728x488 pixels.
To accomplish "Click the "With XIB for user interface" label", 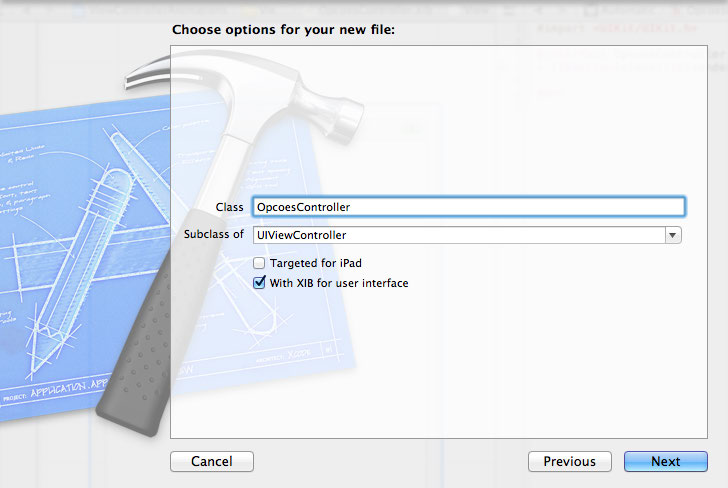I will click(339, 283).
